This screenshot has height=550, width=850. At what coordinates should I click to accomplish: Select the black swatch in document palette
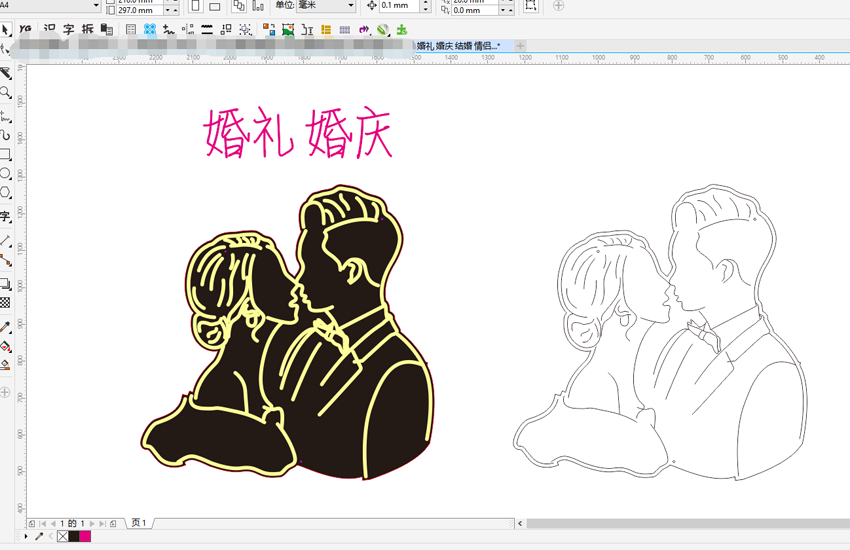point(74,536)
